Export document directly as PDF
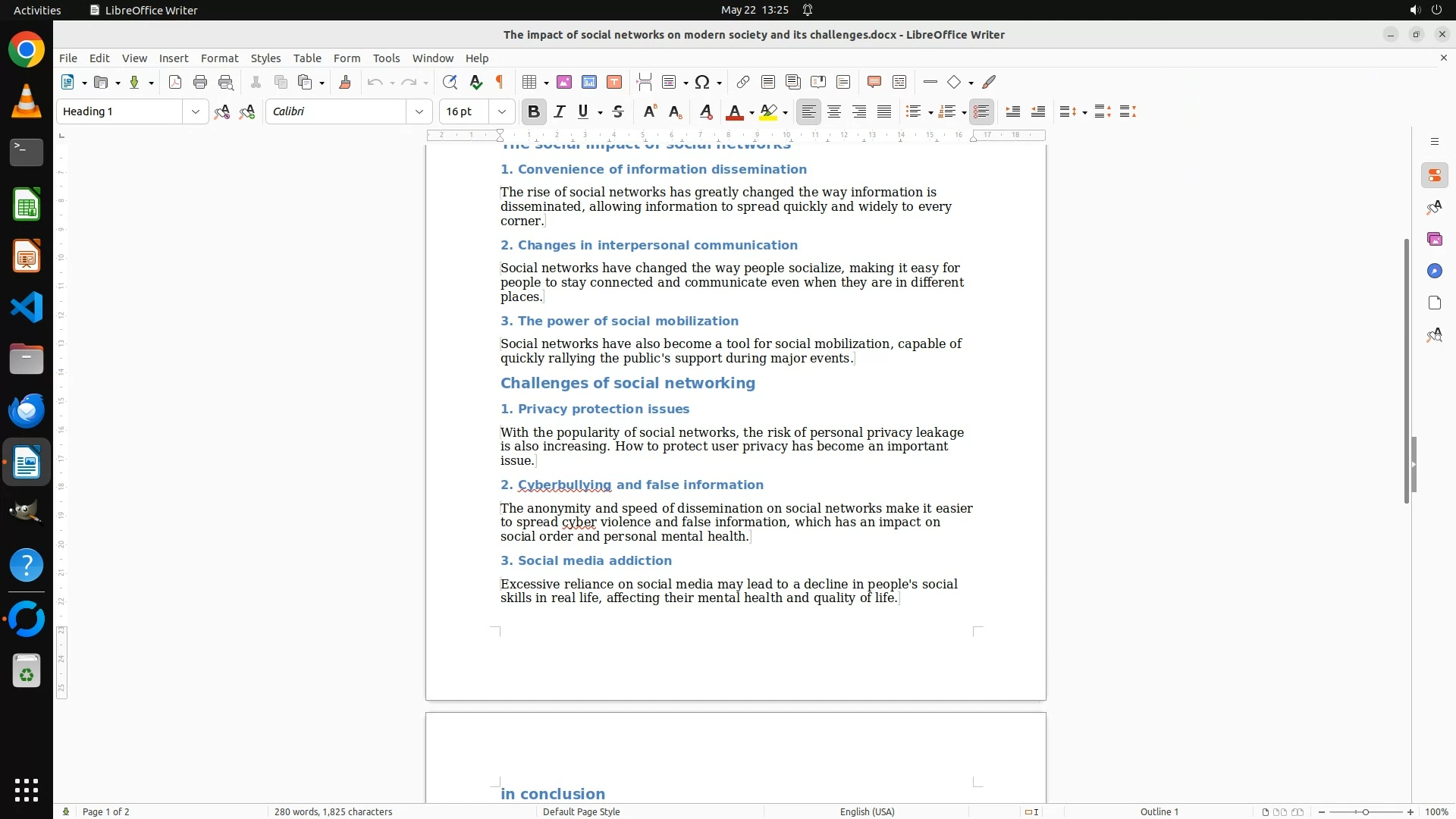Image resolution: width=1456 pixels, height=819 pixels. click(x=175, y=83)
